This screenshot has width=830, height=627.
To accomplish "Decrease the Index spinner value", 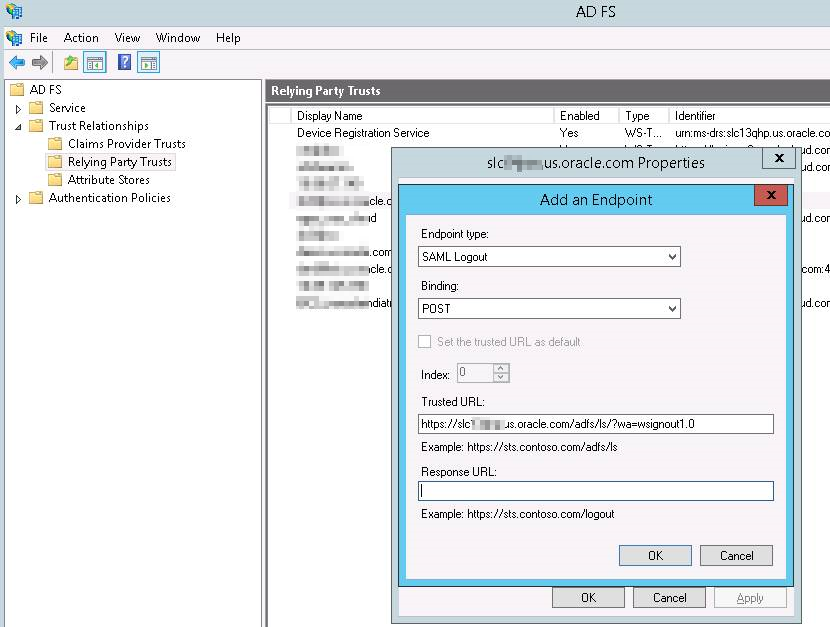I will tap(501, 377).
